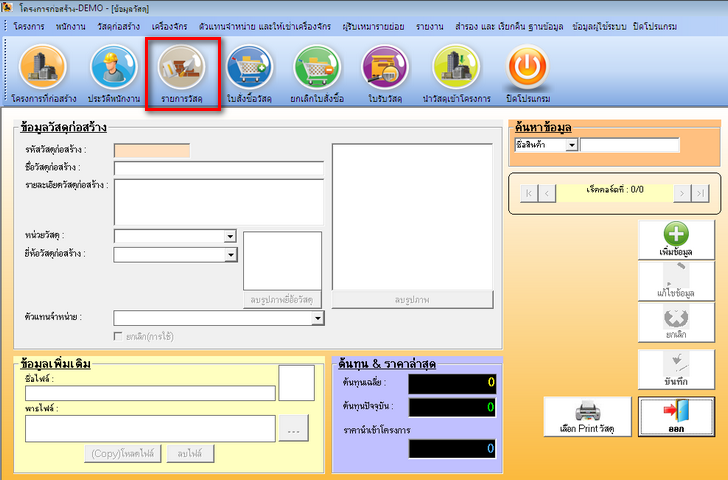
Task: Click the brand image preview box
Action: (x=282, y=261)
